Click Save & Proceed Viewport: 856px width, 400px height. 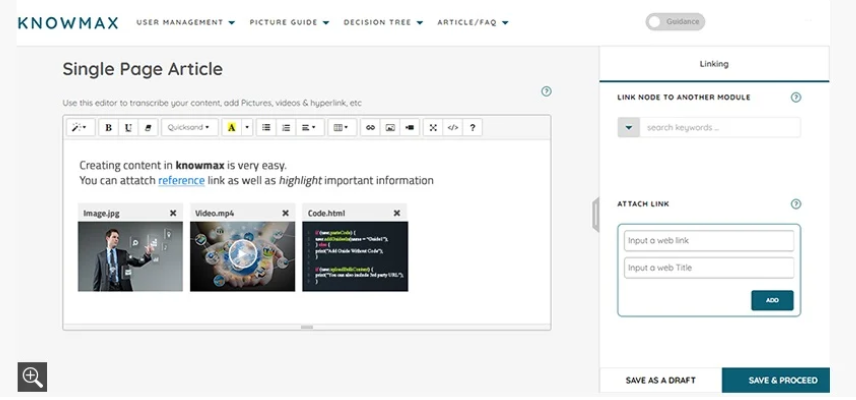point(776,380)
